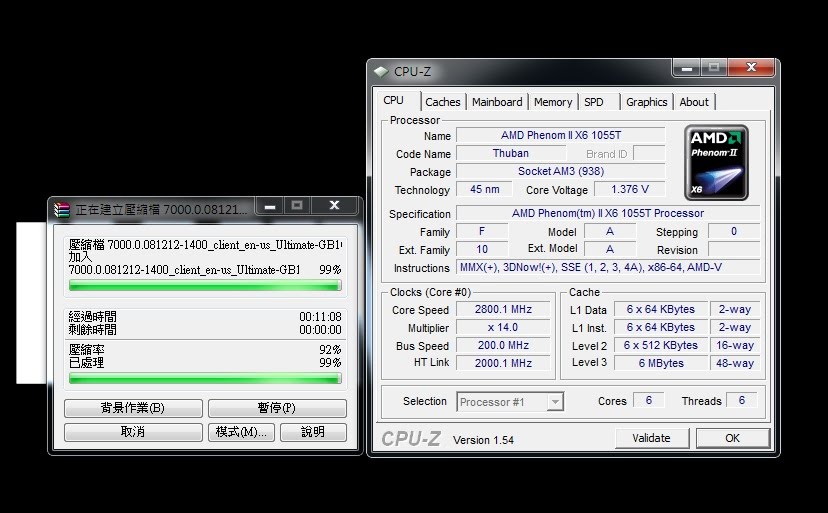Click OK in CPU-Z
828x513 pixels.
click(732, 438)
